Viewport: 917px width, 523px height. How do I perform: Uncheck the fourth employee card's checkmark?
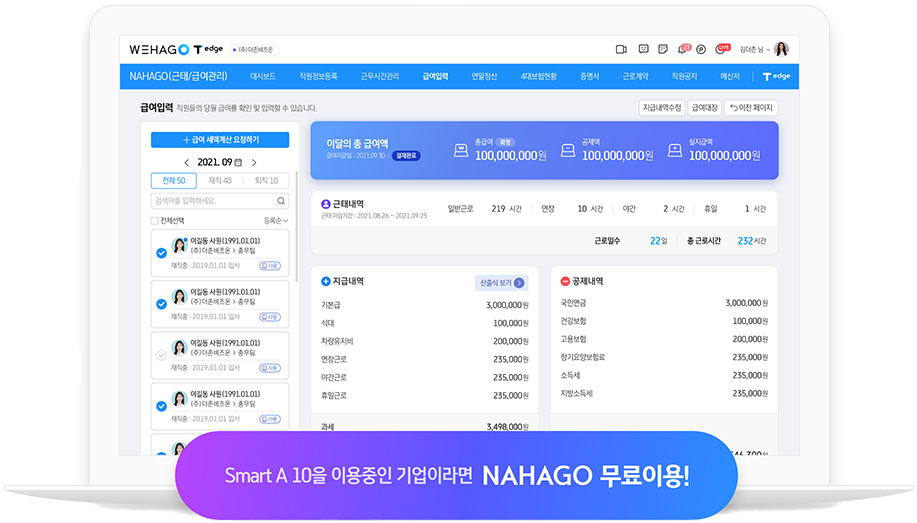[x=161, y=406]
